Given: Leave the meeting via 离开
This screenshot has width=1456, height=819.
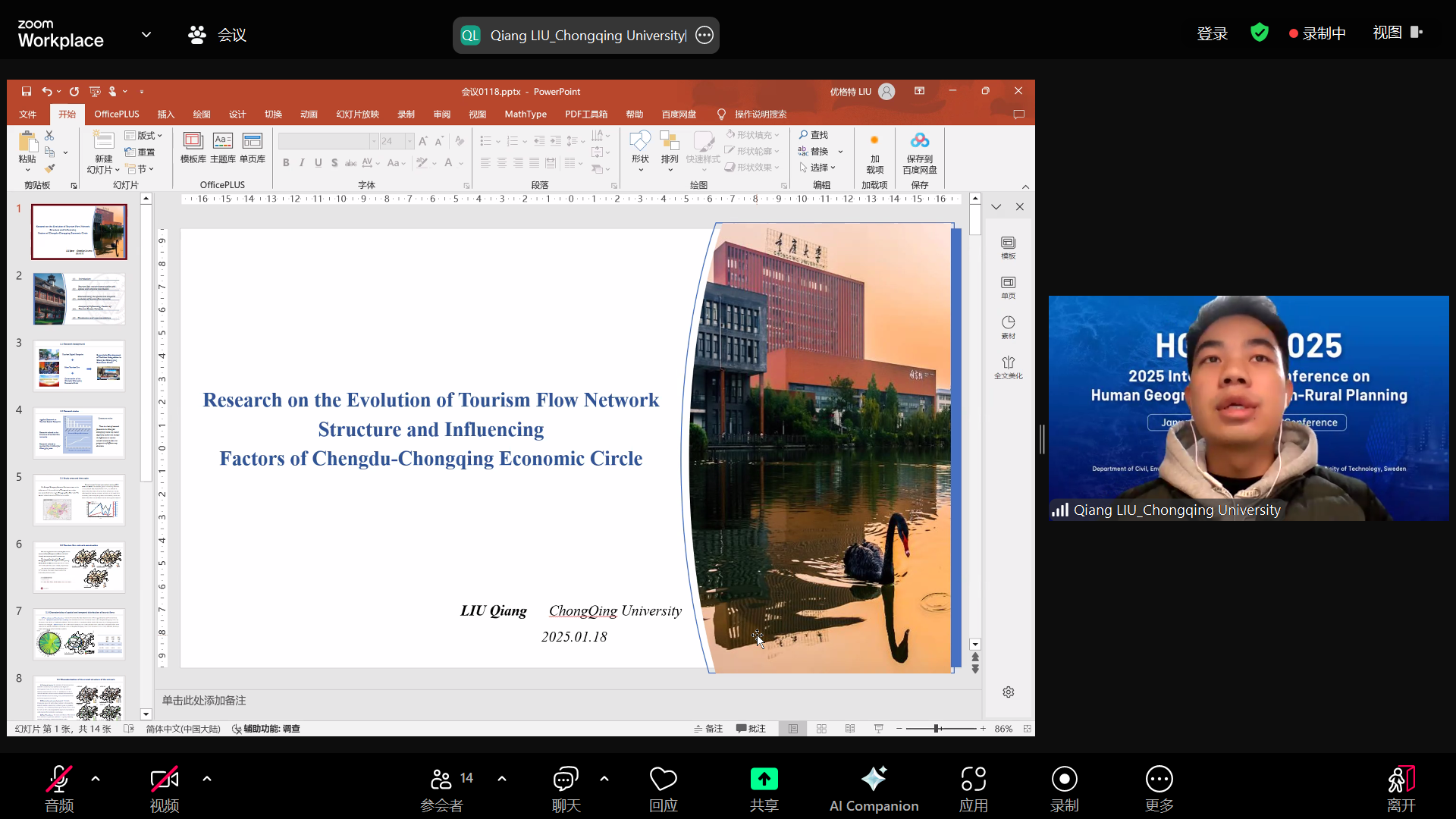Looking at the screenshot, I should tap(1401, 789).
